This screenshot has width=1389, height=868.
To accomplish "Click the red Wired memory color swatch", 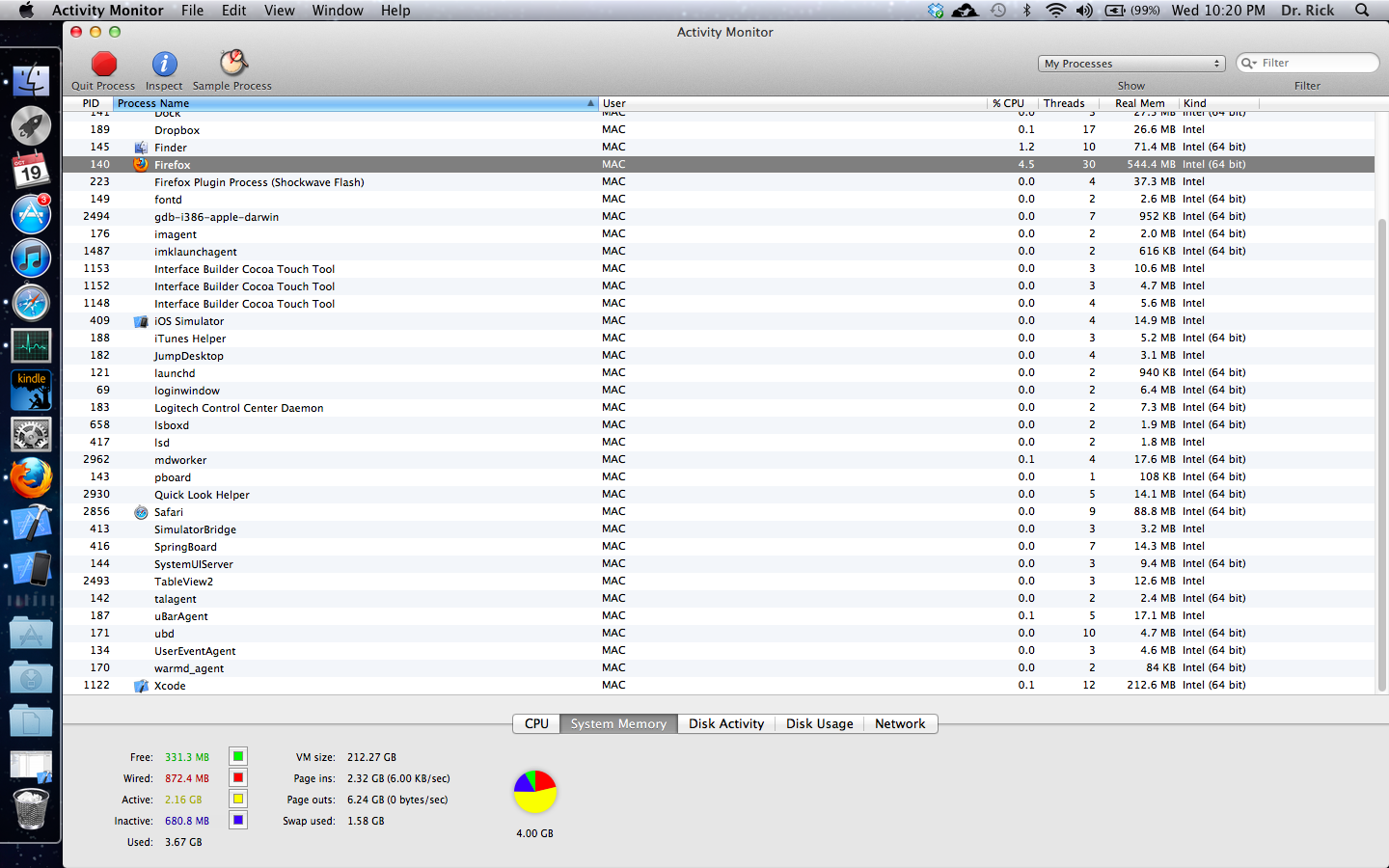I will pyautogui.click(x=238, y=777).
